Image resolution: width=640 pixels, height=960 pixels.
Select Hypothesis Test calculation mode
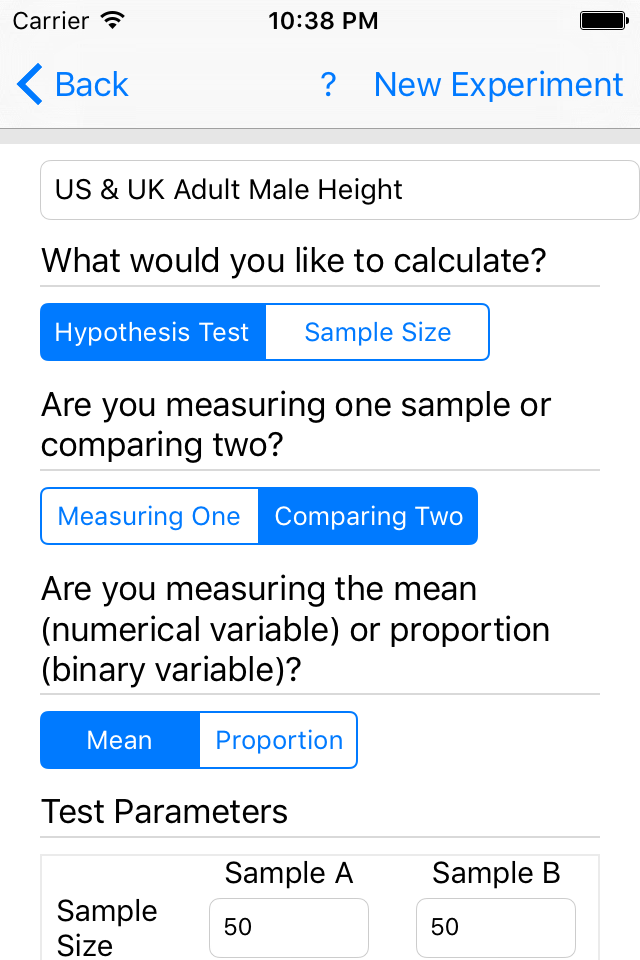point(152,332)
